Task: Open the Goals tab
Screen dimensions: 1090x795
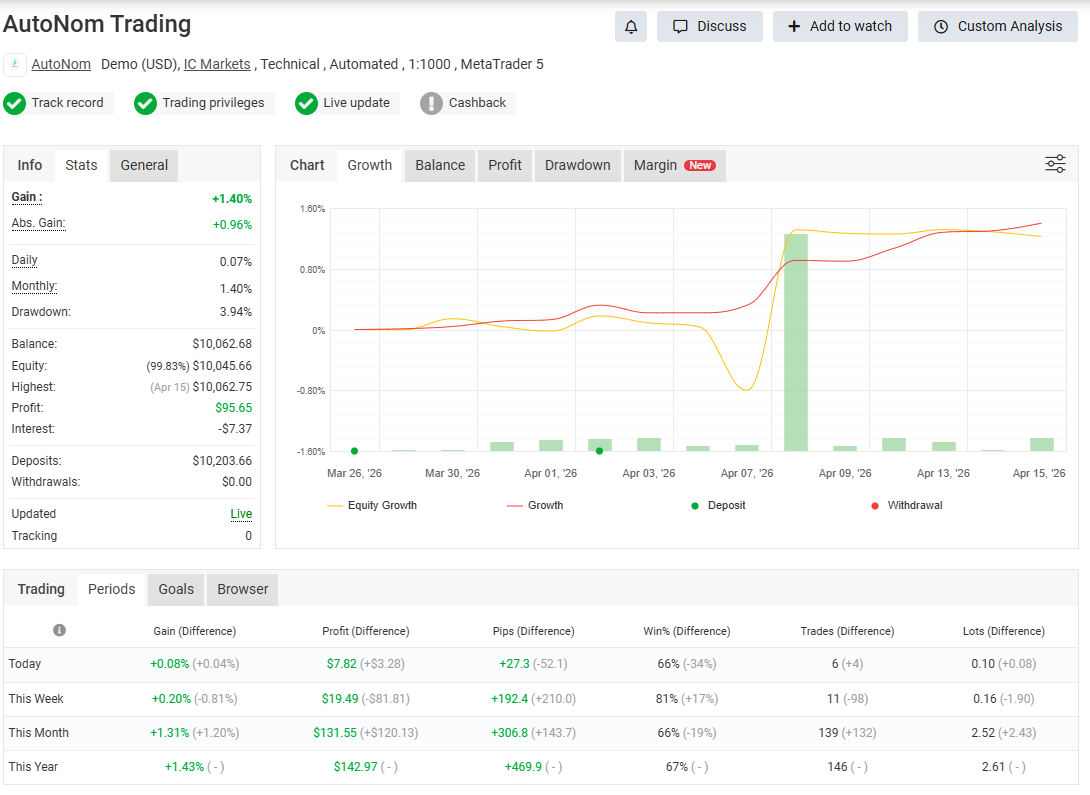Action: point(175,589)
